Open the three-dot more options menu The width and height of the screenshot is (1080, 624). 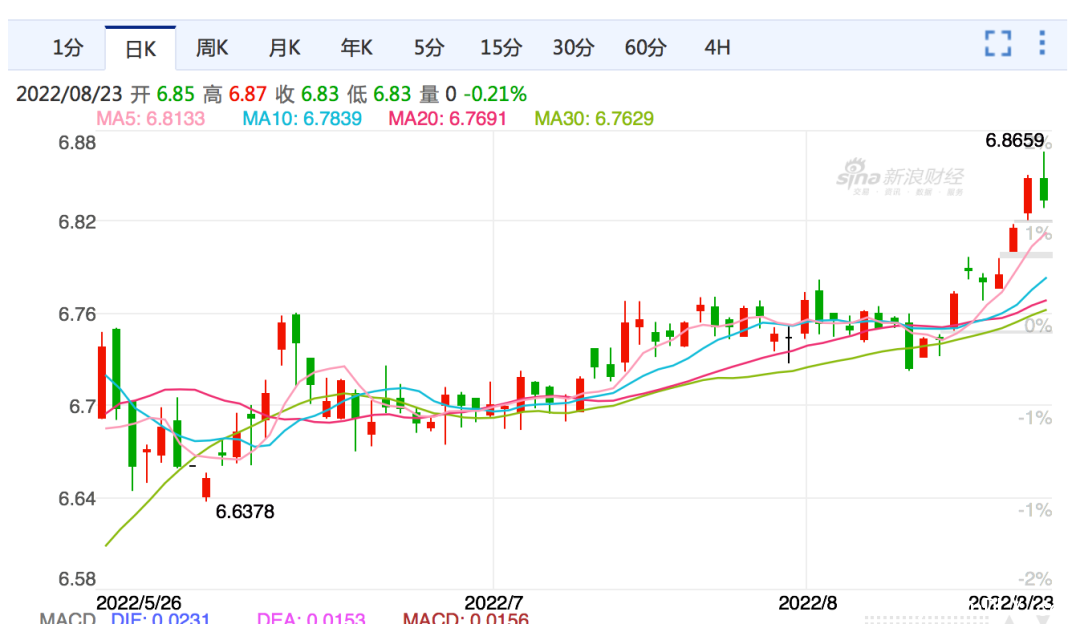coord(1042,43)
